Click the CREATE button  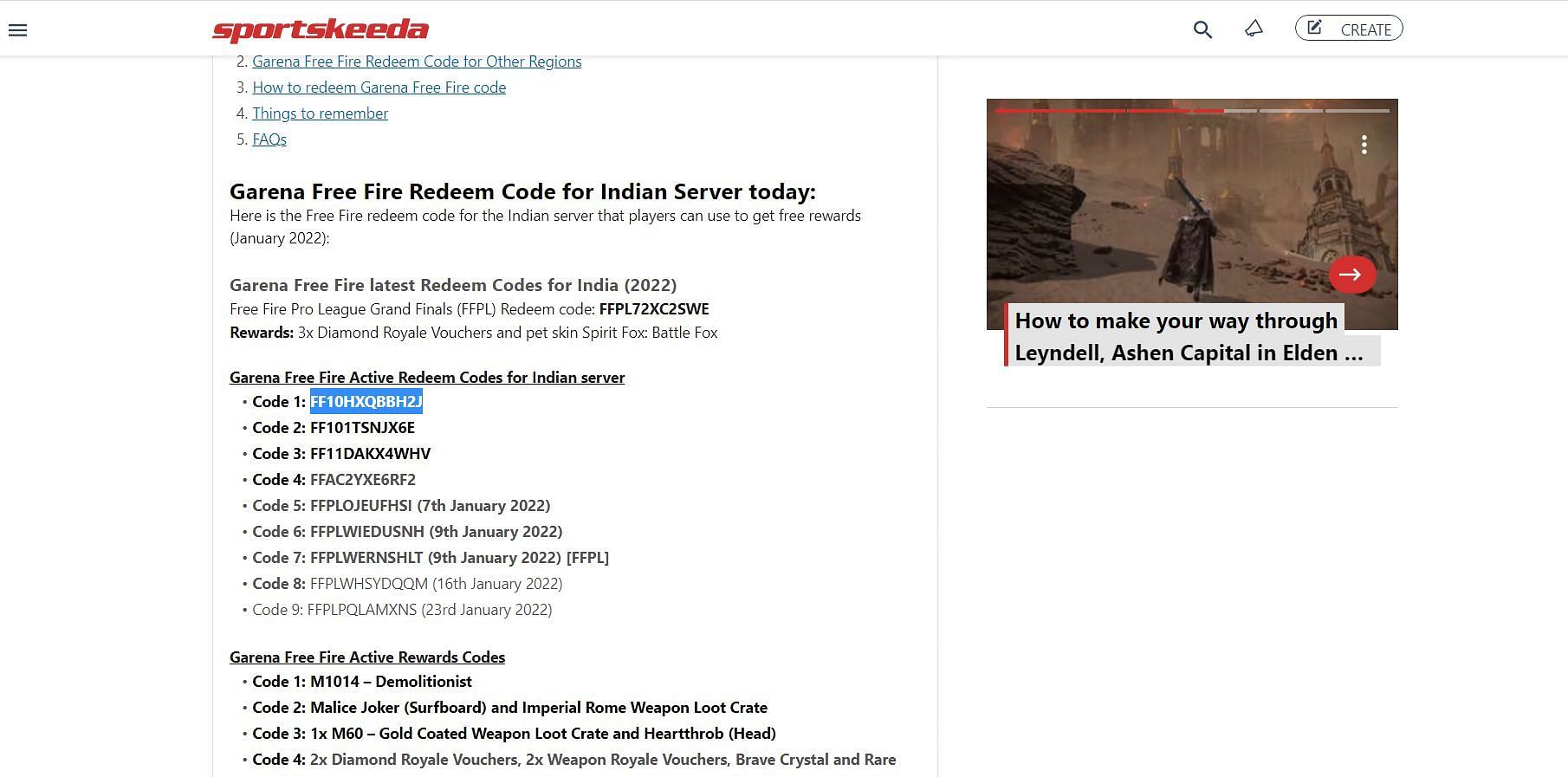(1349, 29)
